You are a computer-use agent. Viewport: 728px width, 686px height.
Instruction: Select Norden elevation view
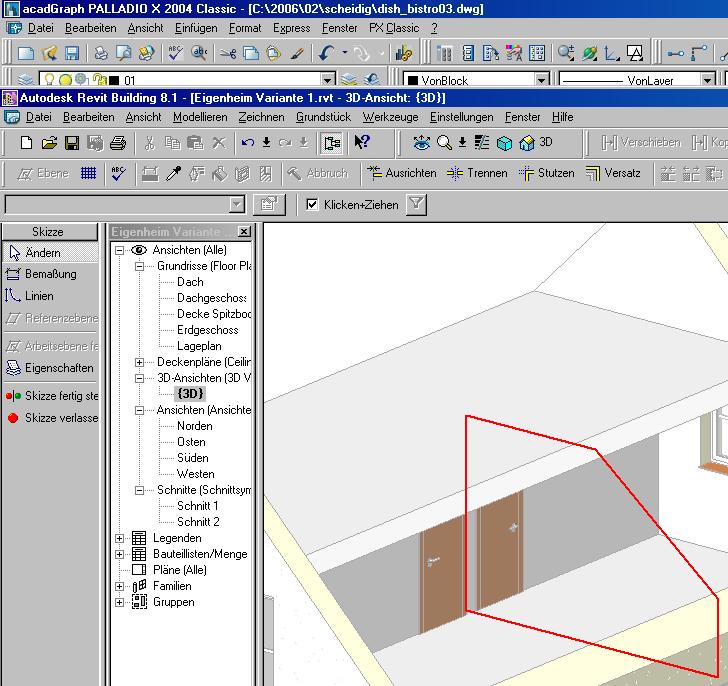[x=195, y=426]
